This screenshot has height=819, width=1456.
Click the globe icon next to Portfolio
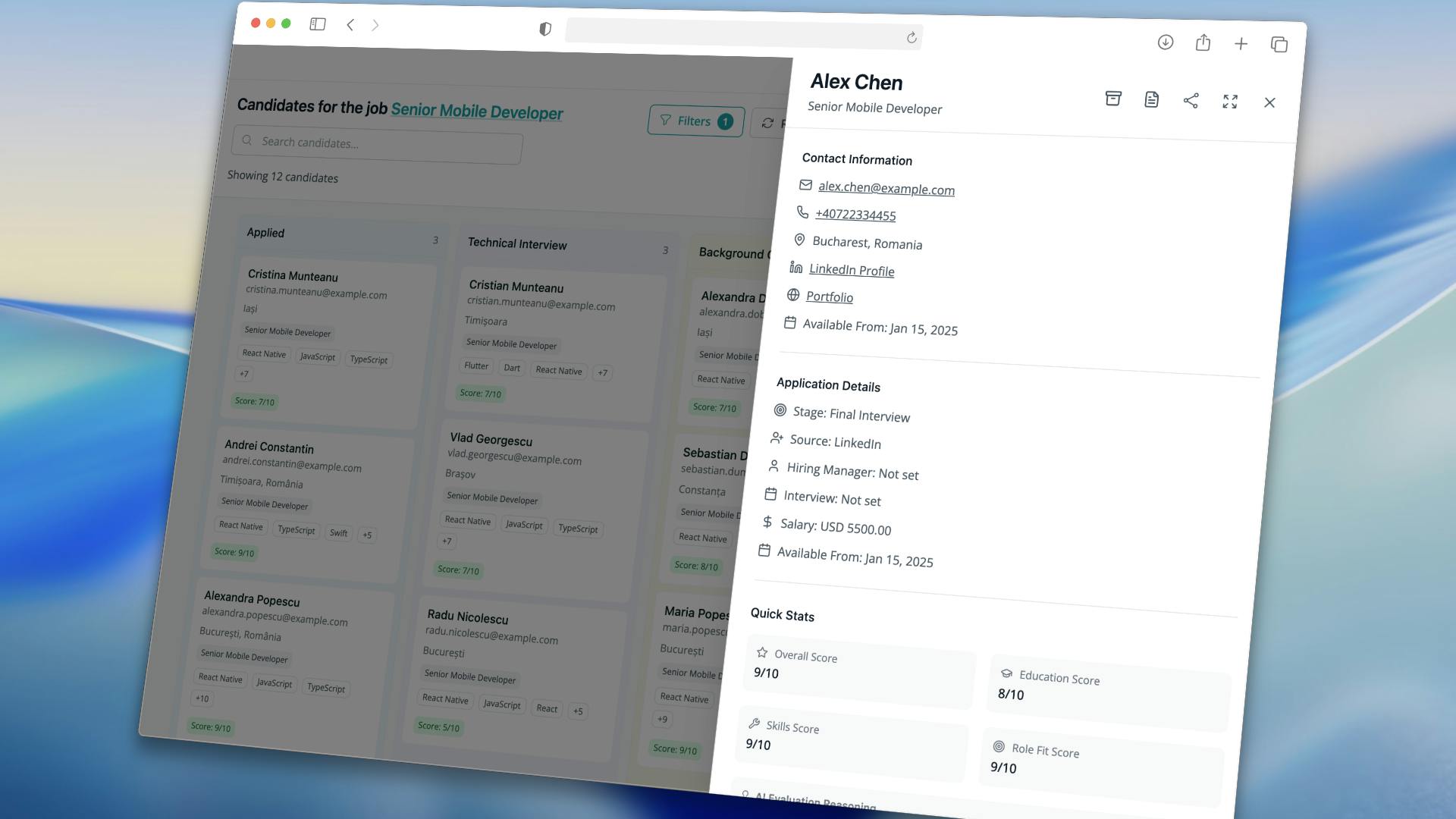[x=793, y=296]
